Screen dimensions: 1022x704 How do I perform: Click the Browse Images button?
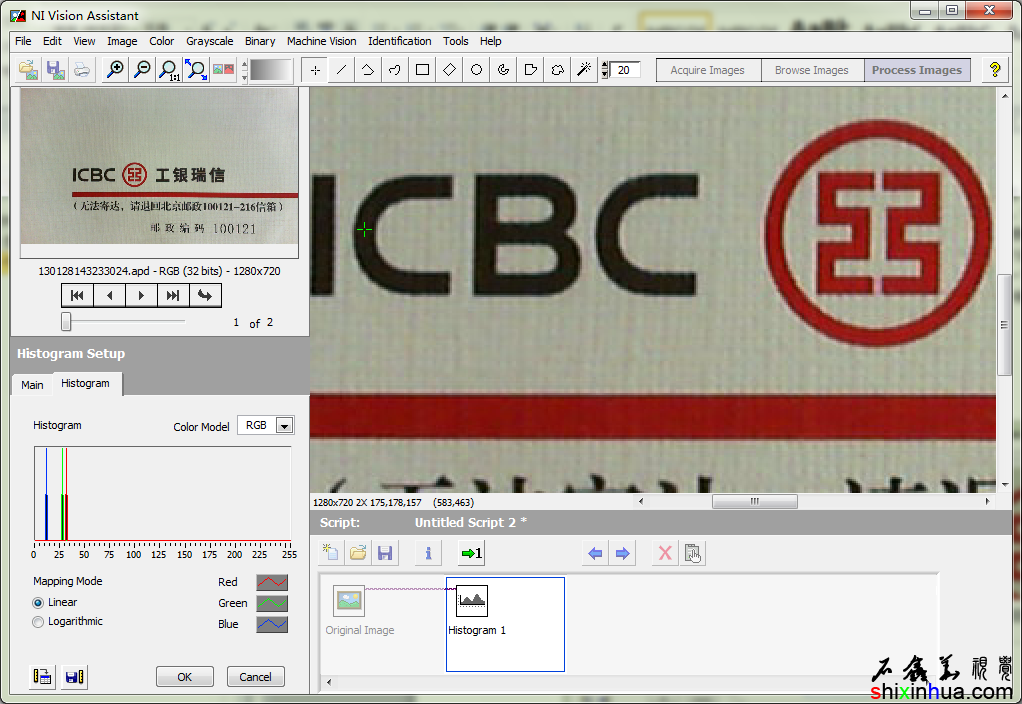pyautogui.click(x=811, y=70)
